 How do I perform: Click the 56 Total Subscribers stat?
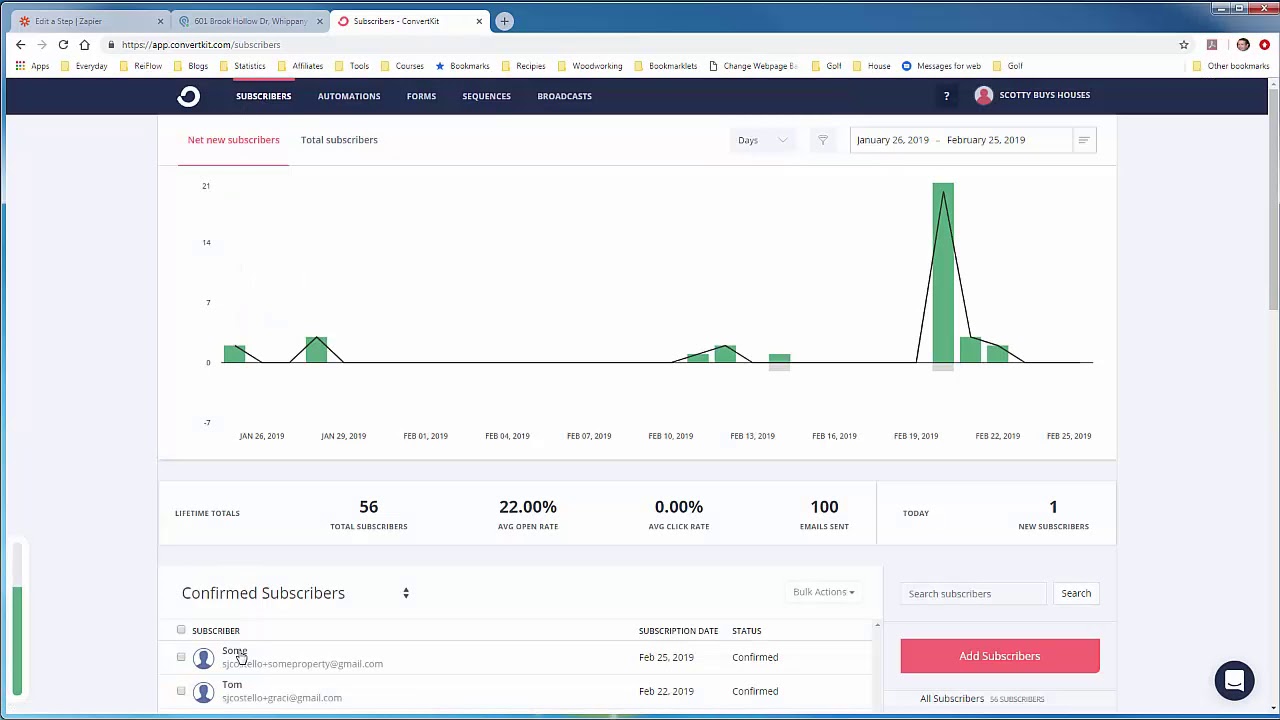point(369,514)
